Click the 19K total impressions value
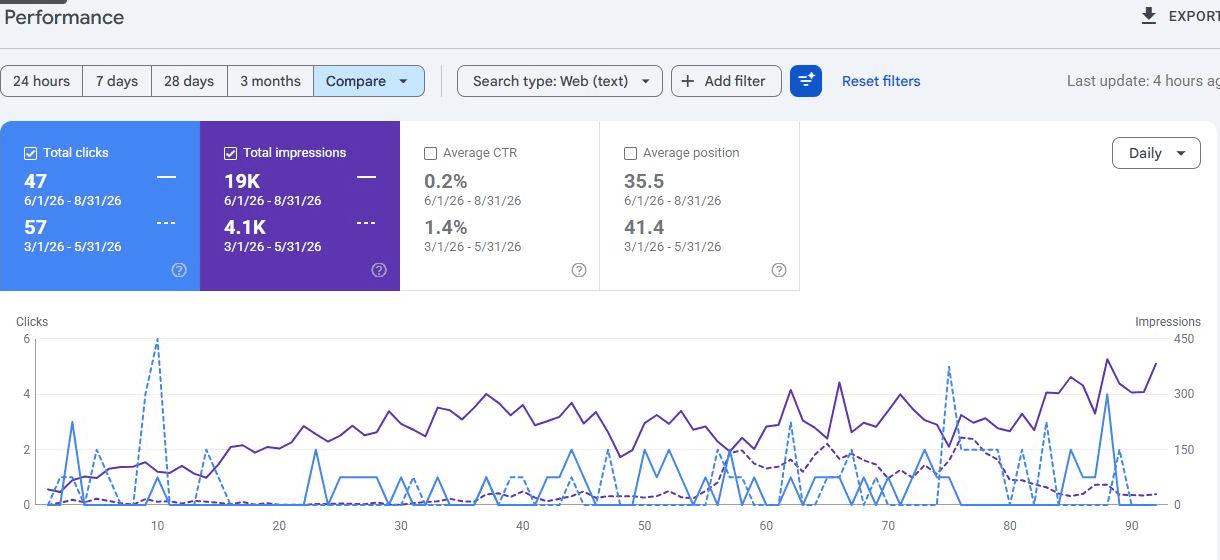 [242, 181]
